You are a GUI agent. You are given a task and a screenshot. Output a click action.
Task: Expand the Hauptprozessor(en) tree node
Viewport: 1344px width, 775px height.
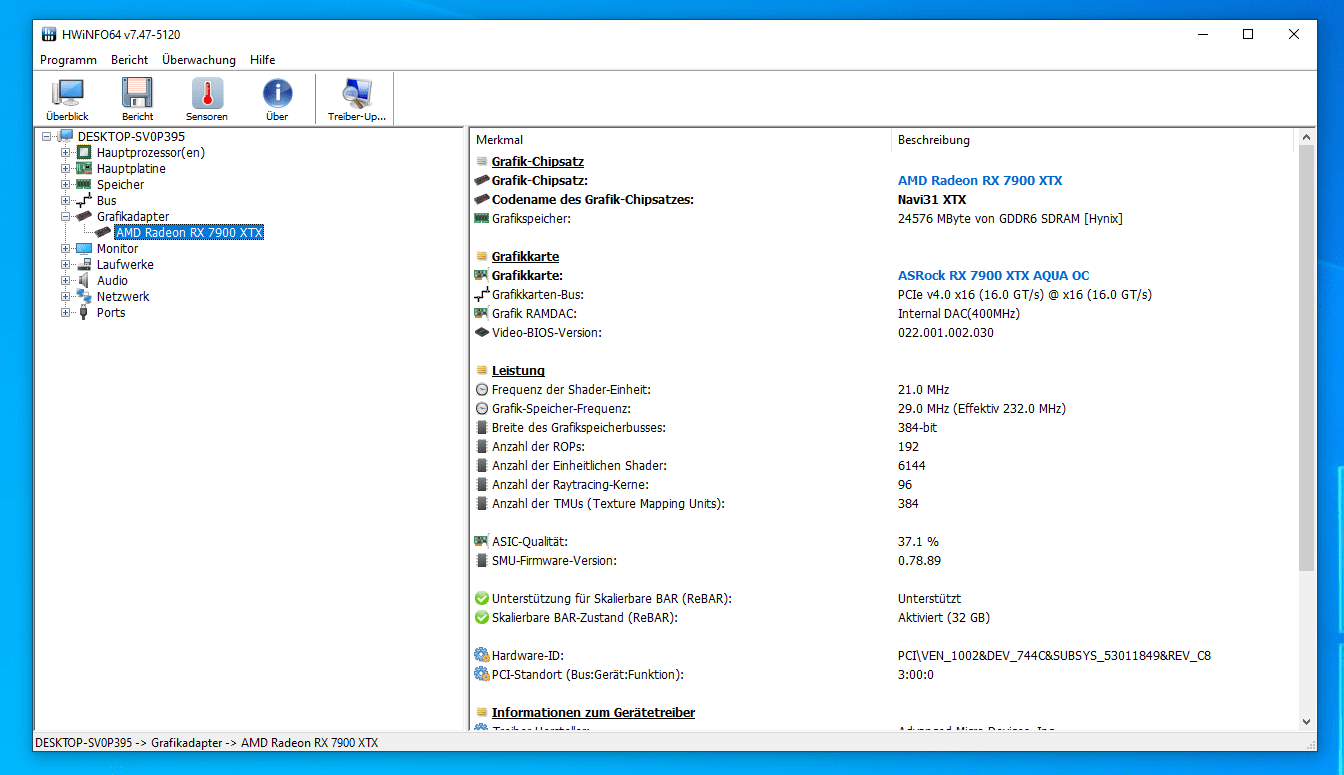click(66, 153)
